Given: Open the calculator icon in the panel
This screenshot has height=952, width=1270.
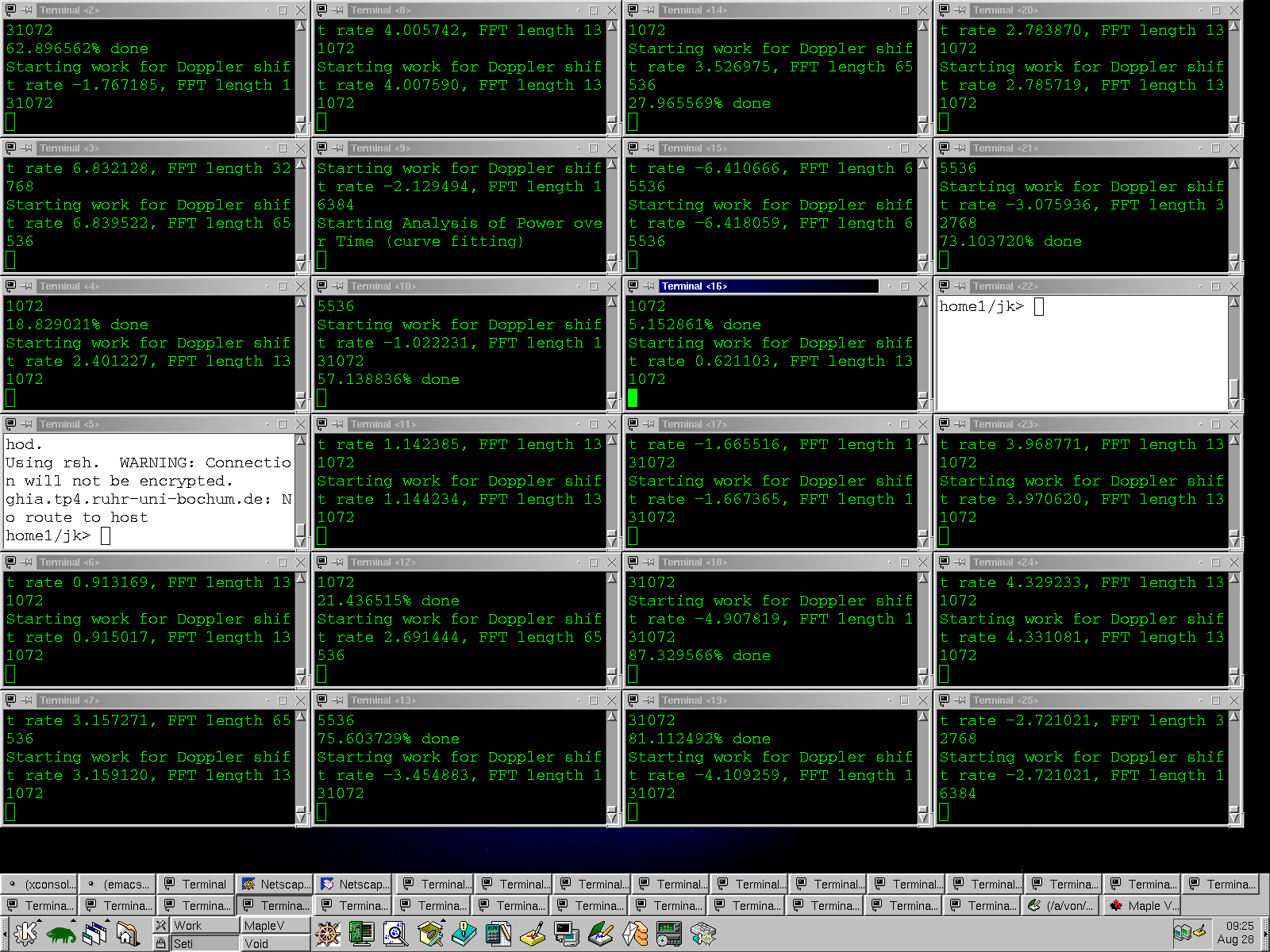Looking at the screenshot, I should (498, 934).
